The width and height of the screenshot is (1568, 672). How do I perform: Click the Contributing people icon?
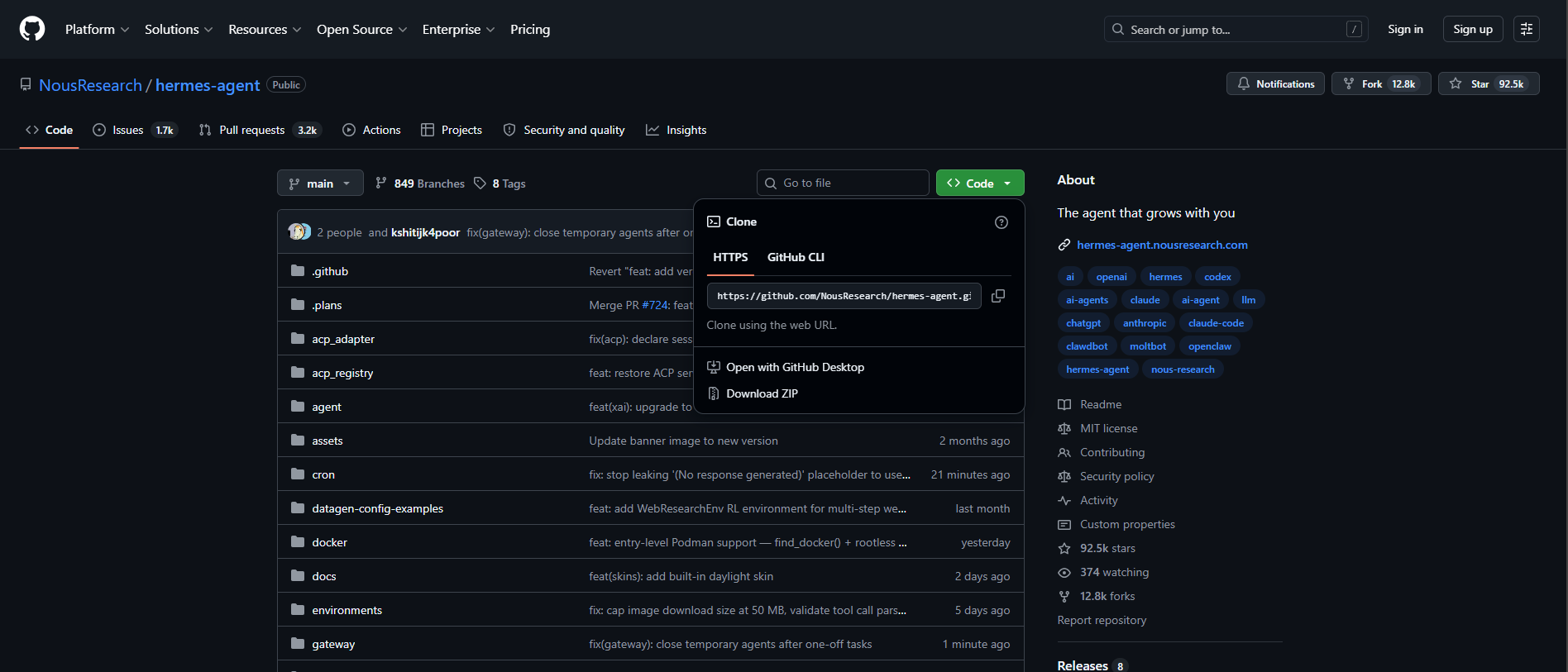pos(1064,452)
